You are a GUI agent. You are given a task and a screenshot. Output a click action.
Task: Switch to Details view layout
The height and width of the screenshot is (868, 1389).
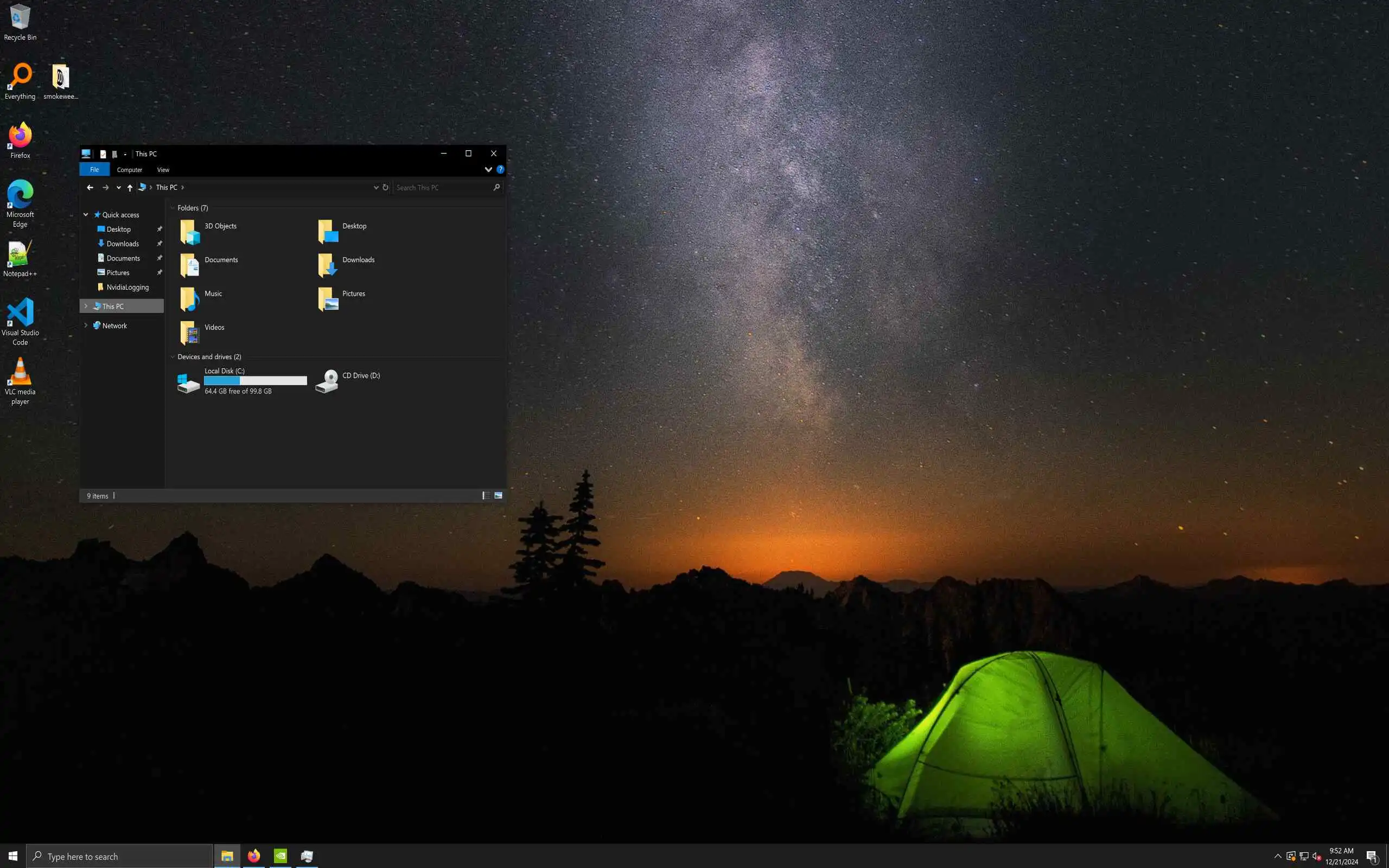tap(486, 495)
